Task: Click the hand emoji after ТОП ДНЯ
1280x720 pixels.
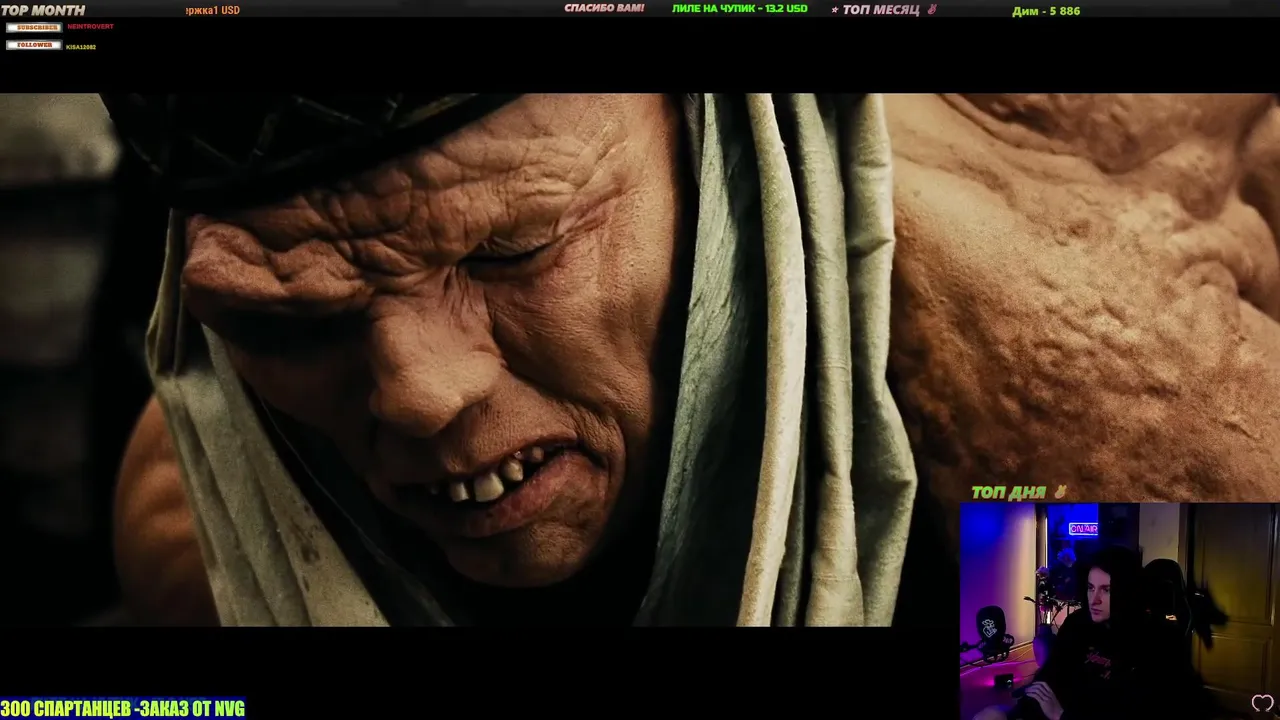Action: point(1060,491)
